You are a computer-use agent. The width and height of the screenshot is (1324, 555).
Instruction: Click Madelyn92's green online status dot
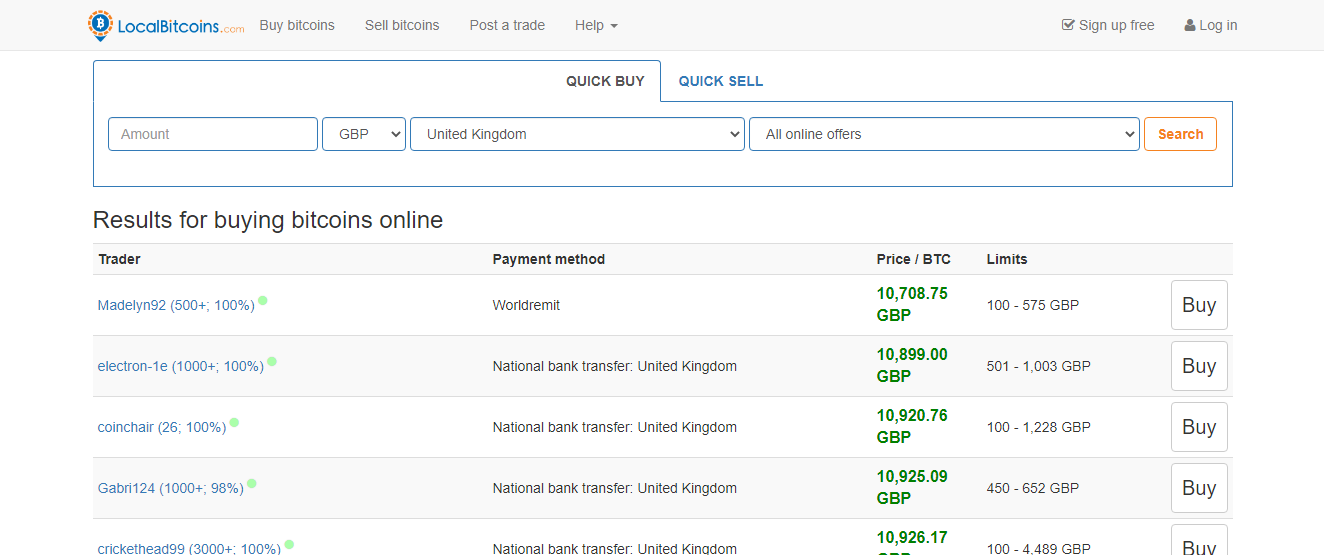point(263,300)
